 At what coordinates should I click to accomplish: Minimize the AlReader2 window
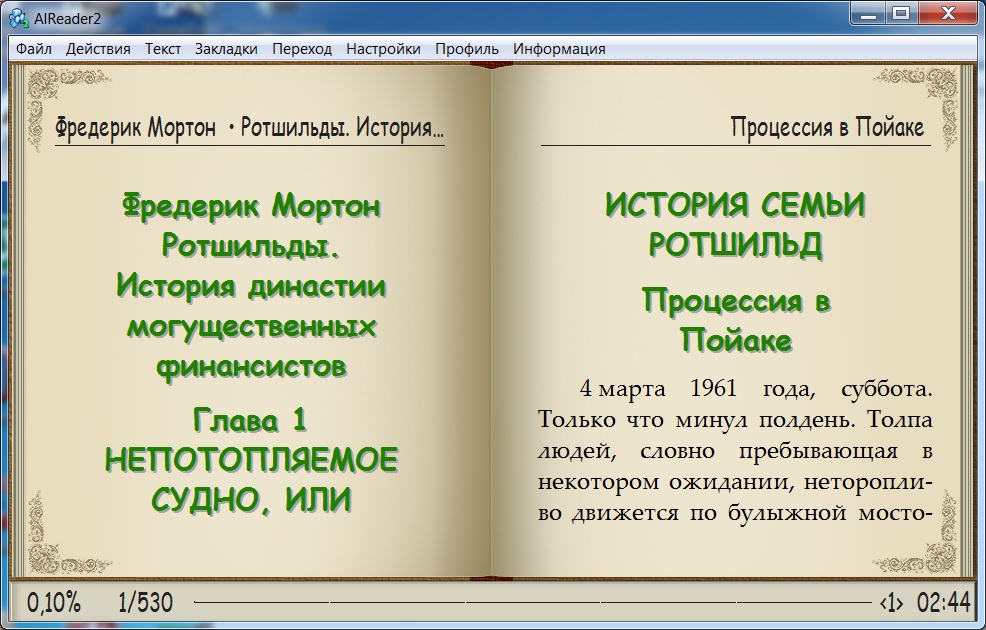point(868,13)
